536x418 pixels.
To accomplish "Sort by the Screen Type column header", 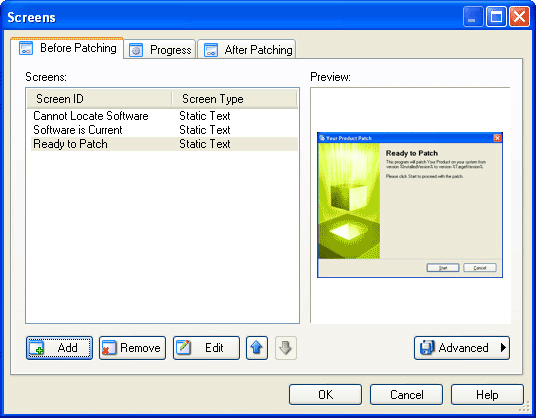I will (x=234, y=99).
